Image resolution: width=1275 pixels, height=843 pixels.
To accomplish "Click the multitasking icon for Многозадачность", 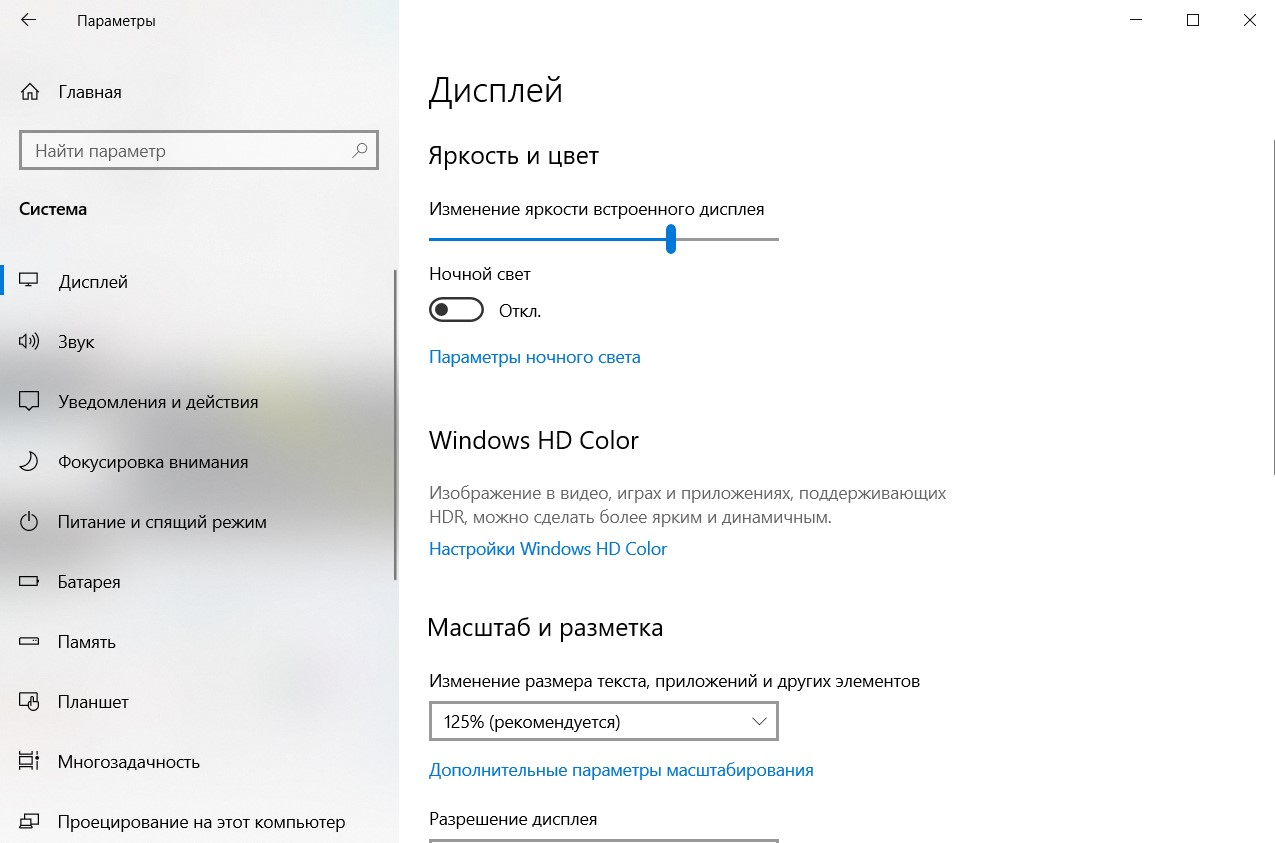I will click(29, 761).
